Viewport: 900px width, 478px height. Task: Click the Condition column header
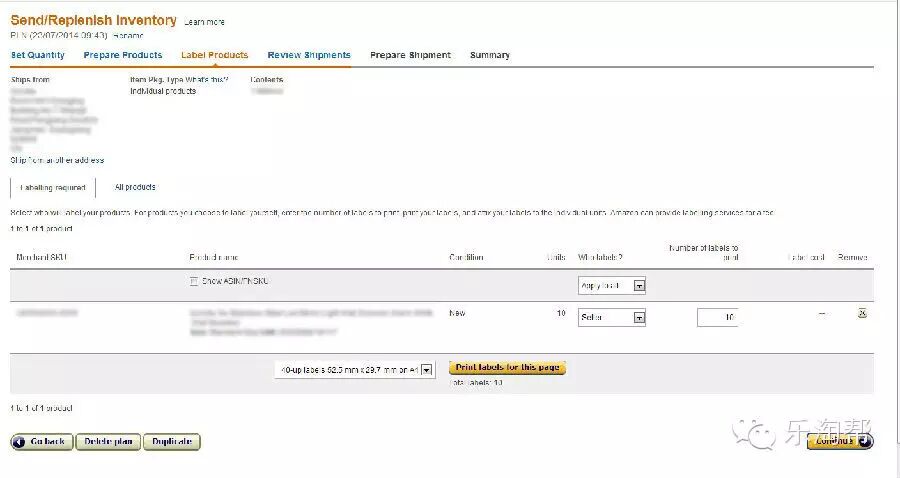point(466,257)
